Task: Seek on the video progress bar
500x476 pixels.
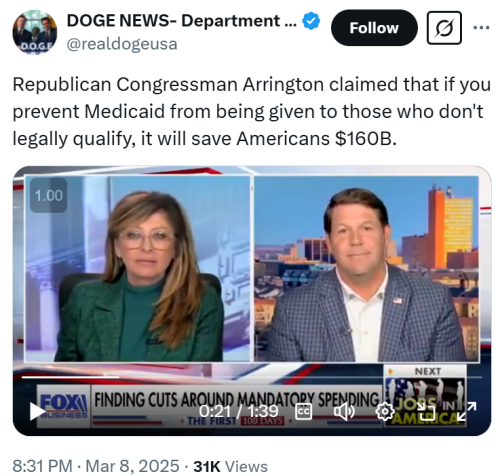Action: coord(252,377)
